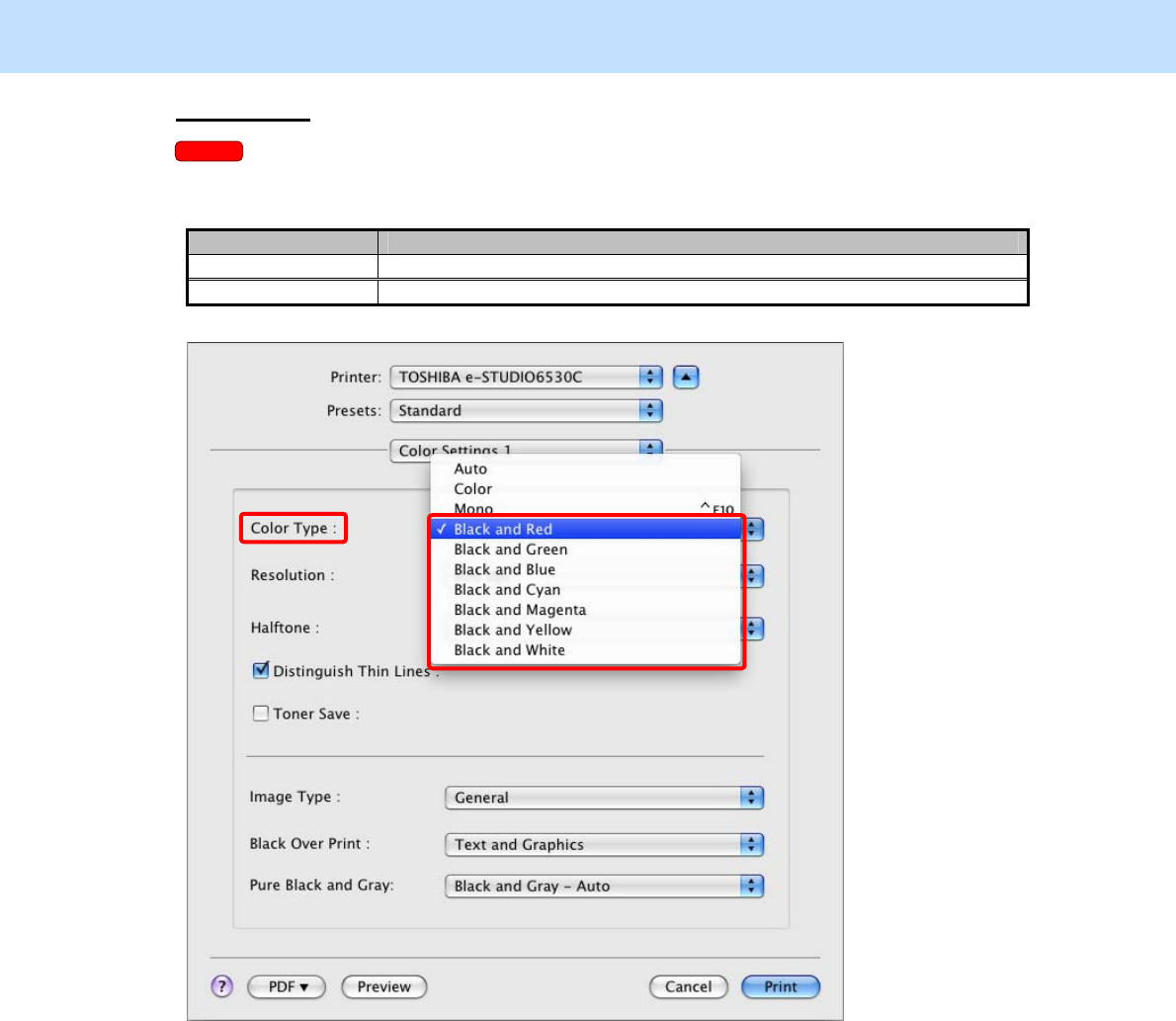Open the help question mark icon

(222, 986)
